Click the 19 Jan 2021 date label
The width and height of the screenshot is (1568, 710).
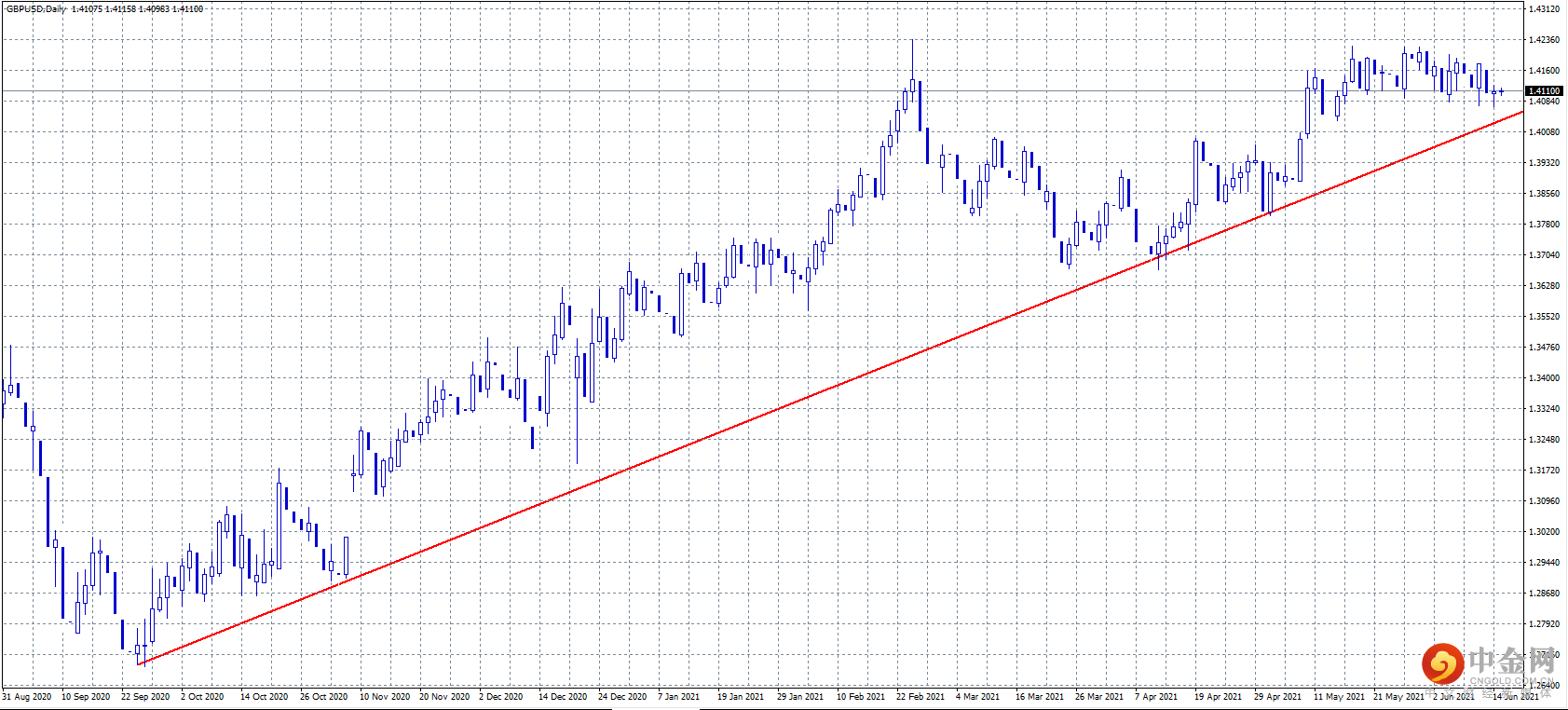pyautogui.click(x=741, y=697)
